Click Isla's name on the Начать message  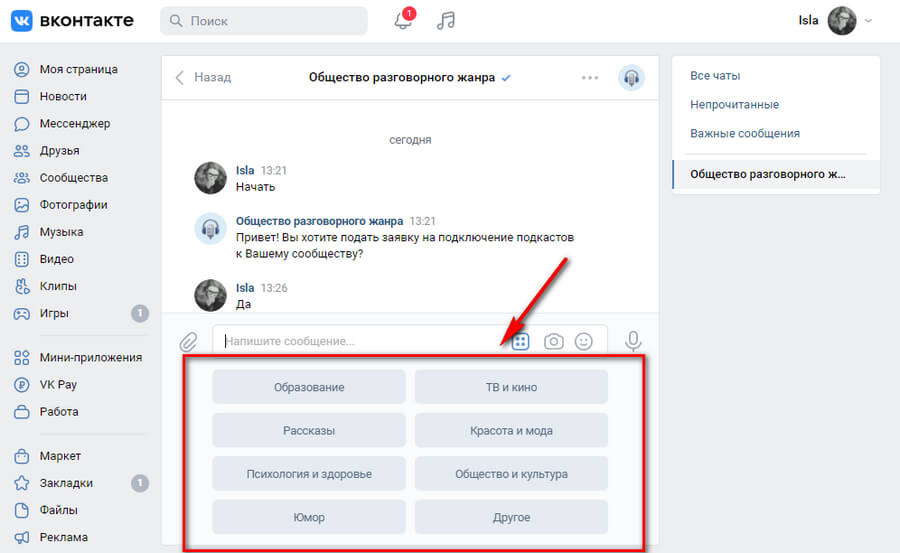pyautogui.click(x=245, y=171)
